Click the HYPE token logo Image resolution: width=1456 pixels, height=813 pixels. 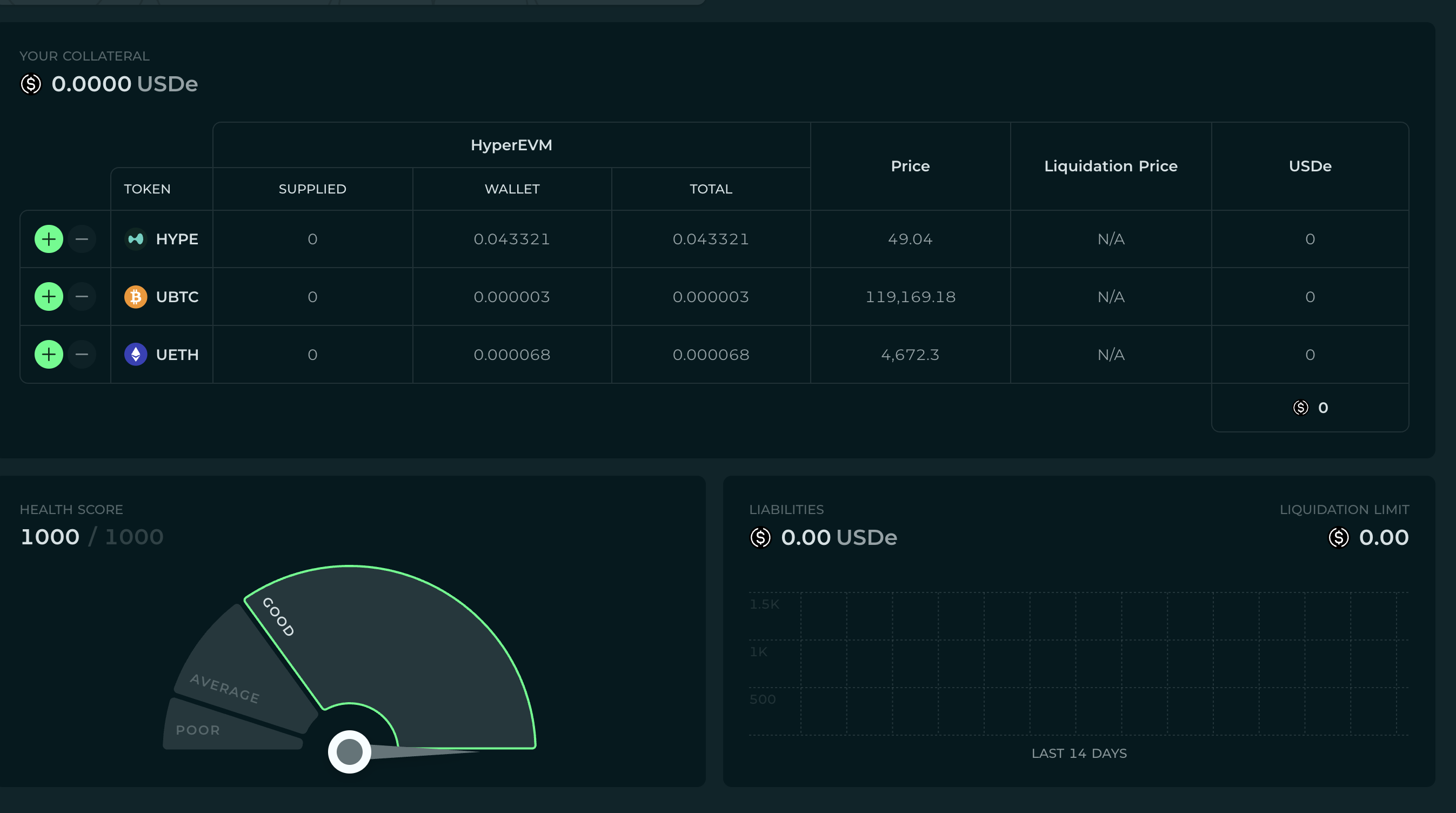pos(136,239)
